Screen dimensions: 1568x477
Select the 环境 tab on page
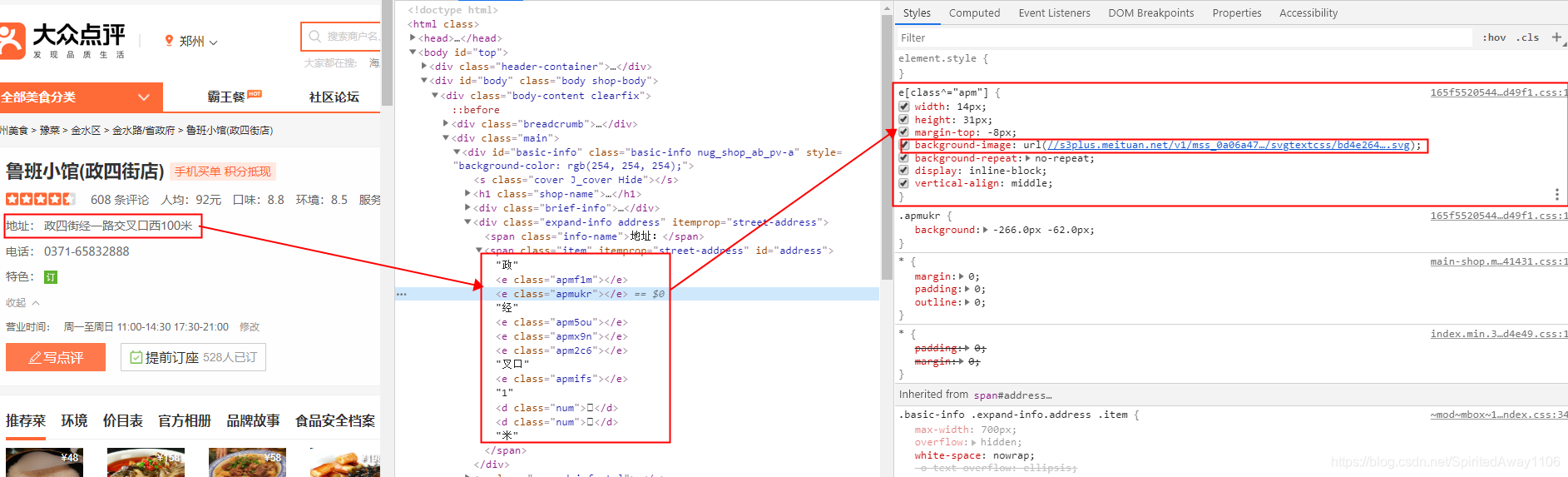tap(74, 420)
